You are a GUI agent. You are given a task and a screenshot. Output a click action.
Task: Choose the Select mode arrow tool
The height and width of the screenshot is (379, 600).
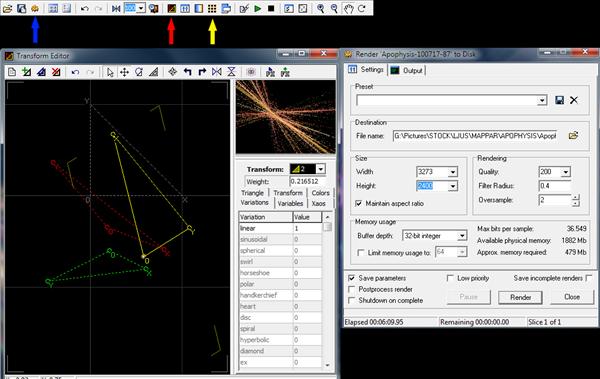(x=110, y=72)
